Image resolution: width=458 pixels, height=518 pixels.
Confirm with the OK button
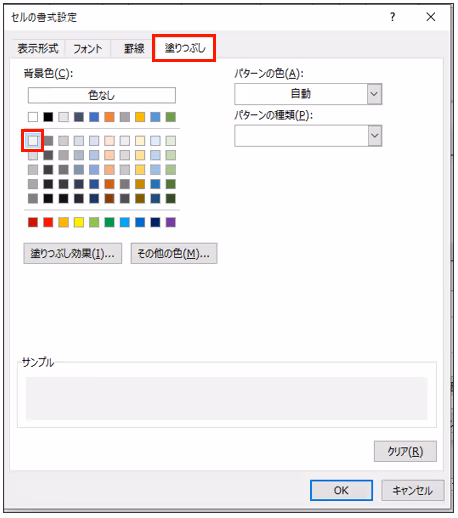tap(341, 490)
